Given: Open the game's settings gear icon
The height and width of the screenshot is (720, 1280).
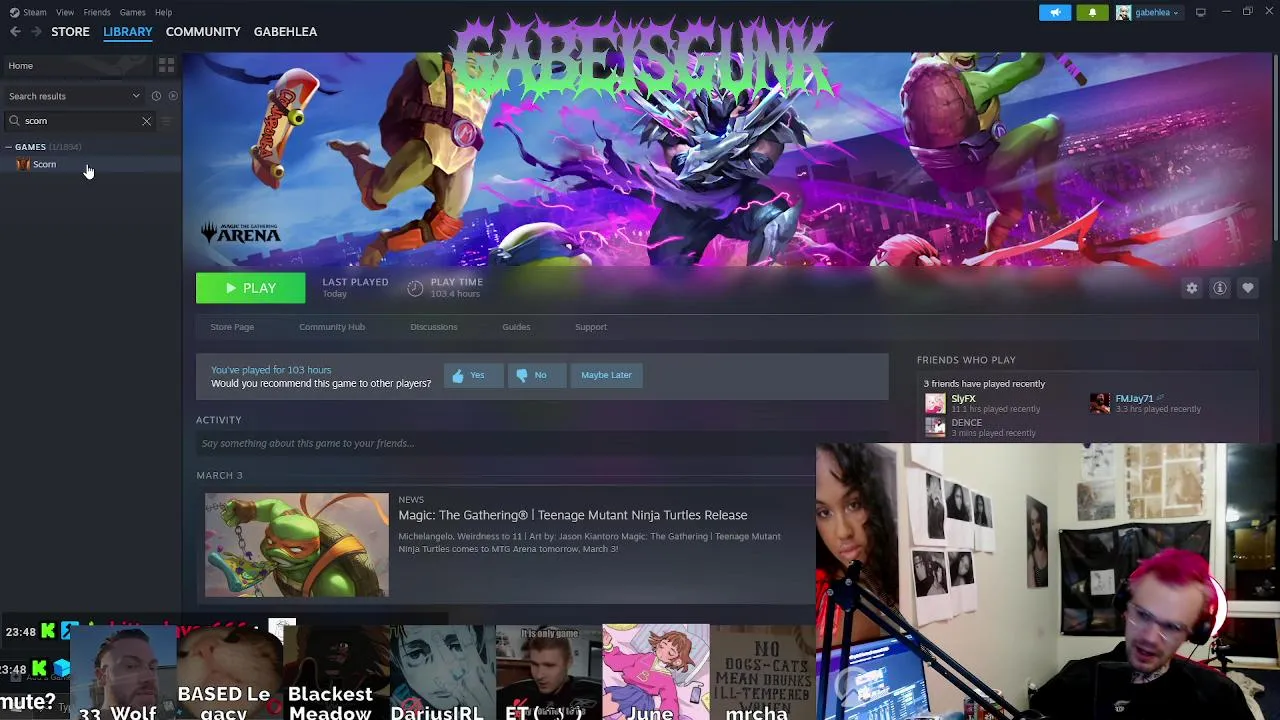Looking at the screenshot, I should pos(1192,288).
